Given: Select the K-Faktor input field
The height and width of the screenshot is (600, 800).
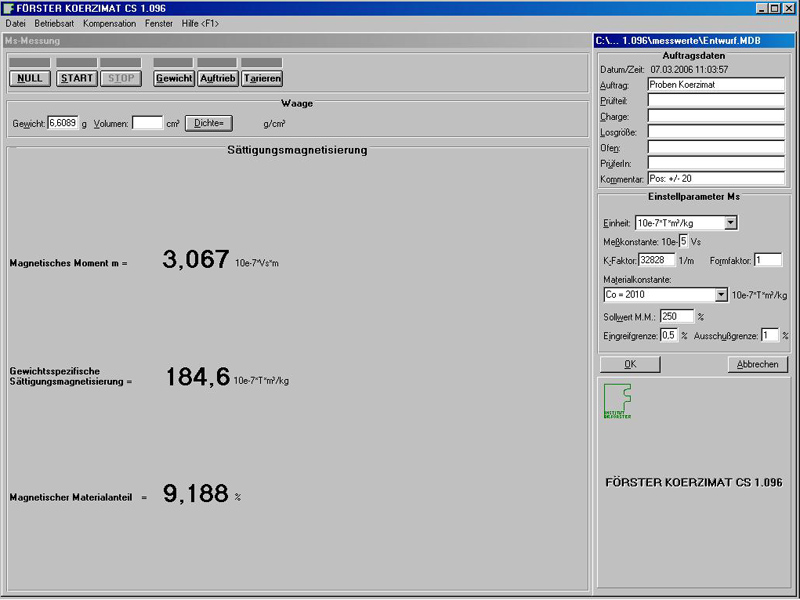Looking at the screenshot, I should 657,260.
